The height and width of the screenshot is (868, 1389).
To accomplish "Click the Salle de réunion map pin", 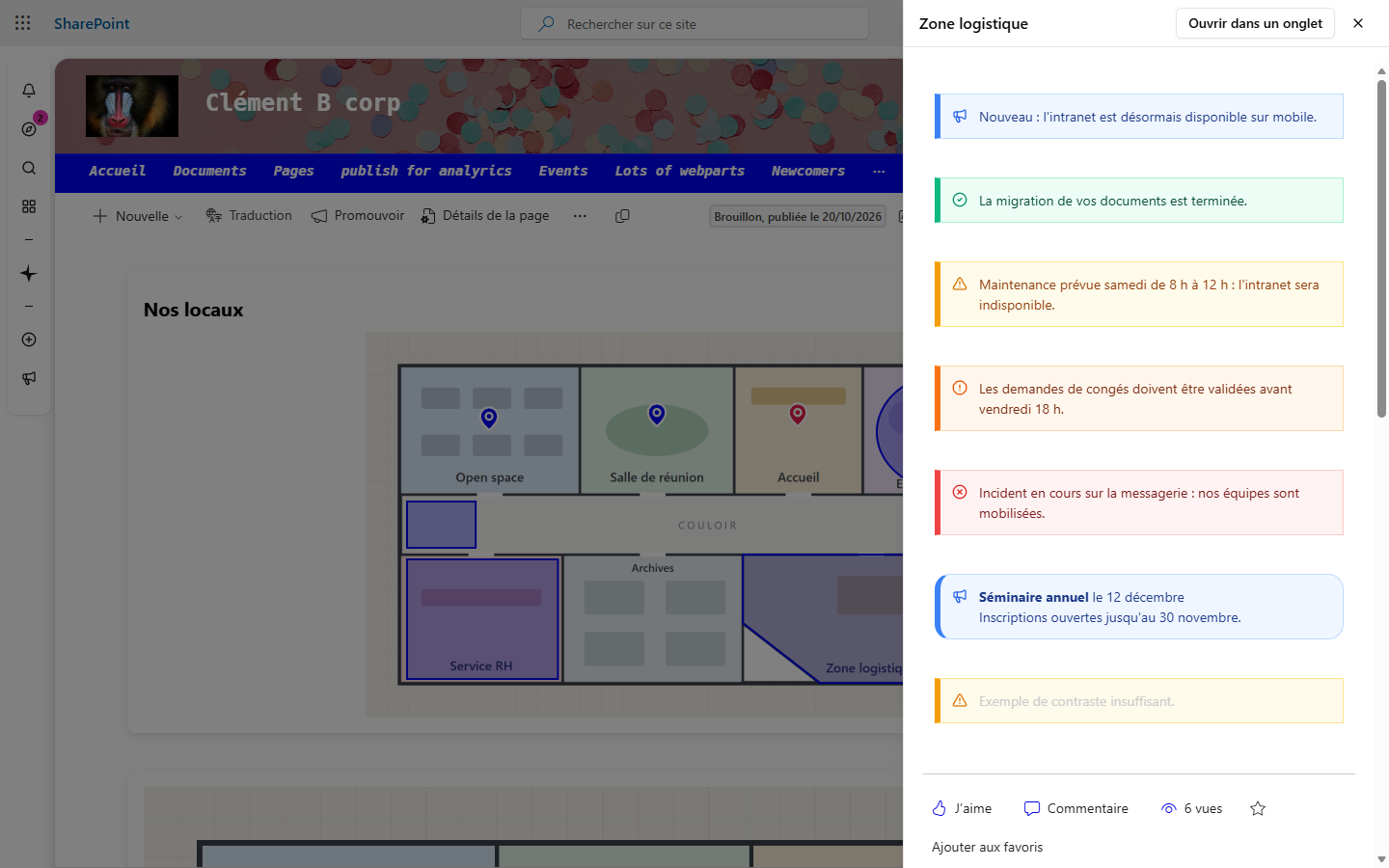I will click(x=657, y=415).
